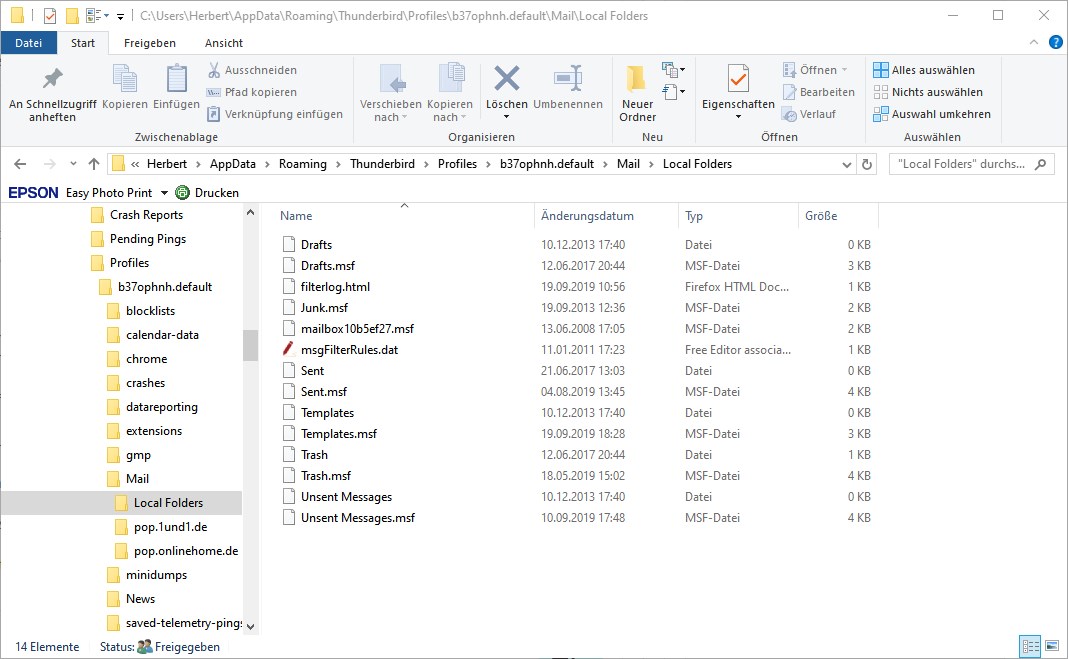The image size is (1068, 659).
Task: Switch to large icons view in status bar
Action: click(x=1050, y=646)
